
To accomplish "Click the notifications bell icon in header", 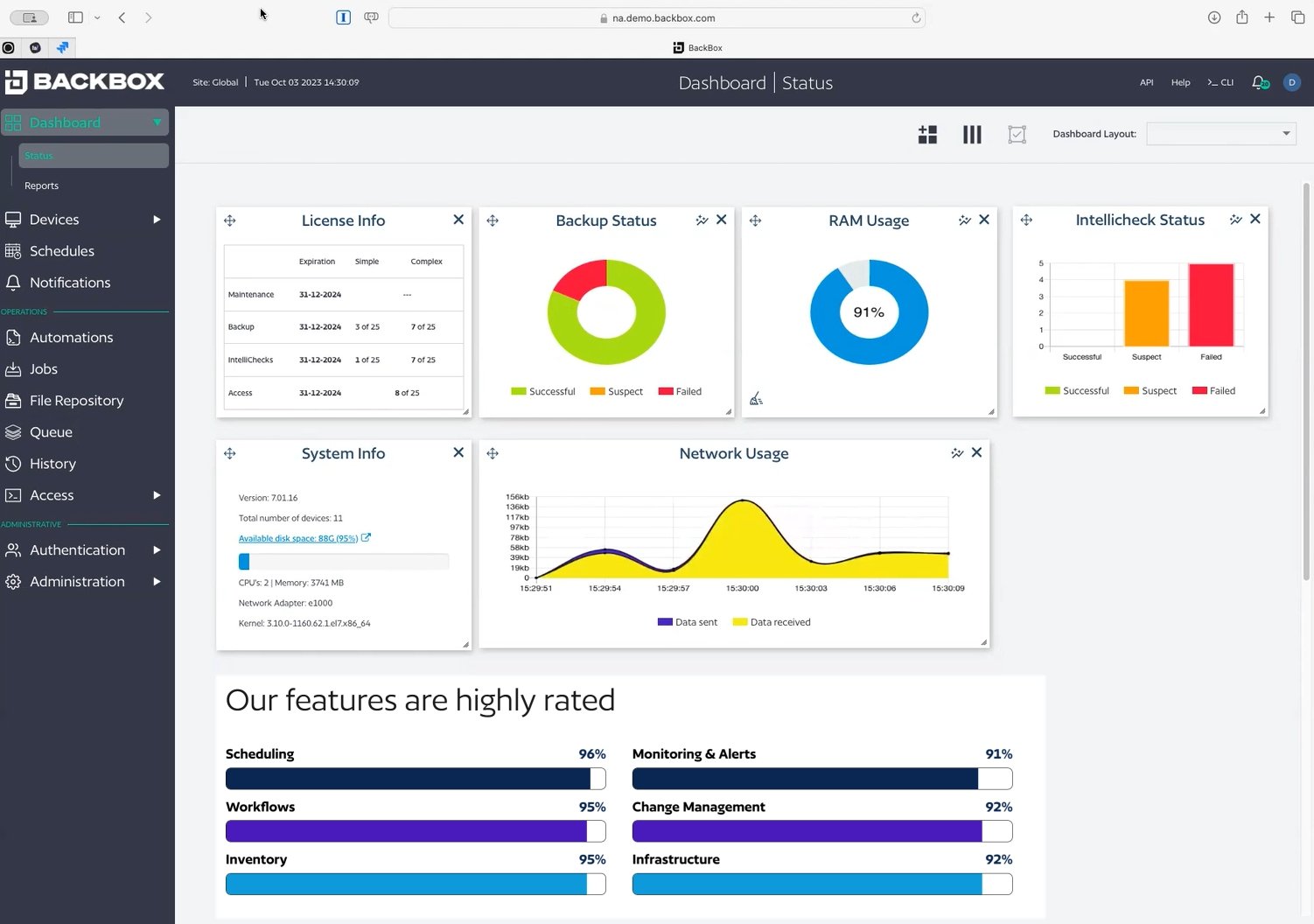I will 1259,82.
